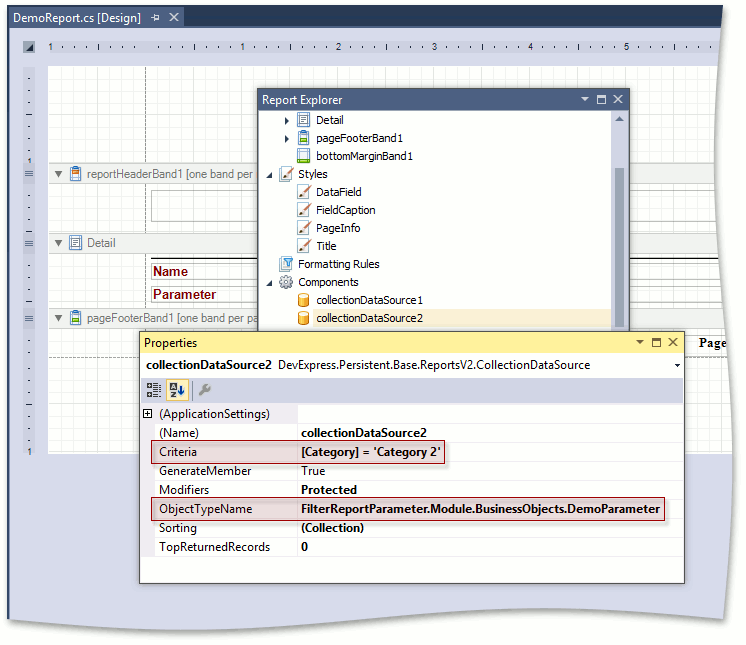
Task: Open the component selector dropdown in Properties
Action: click(x=677, y=366)
